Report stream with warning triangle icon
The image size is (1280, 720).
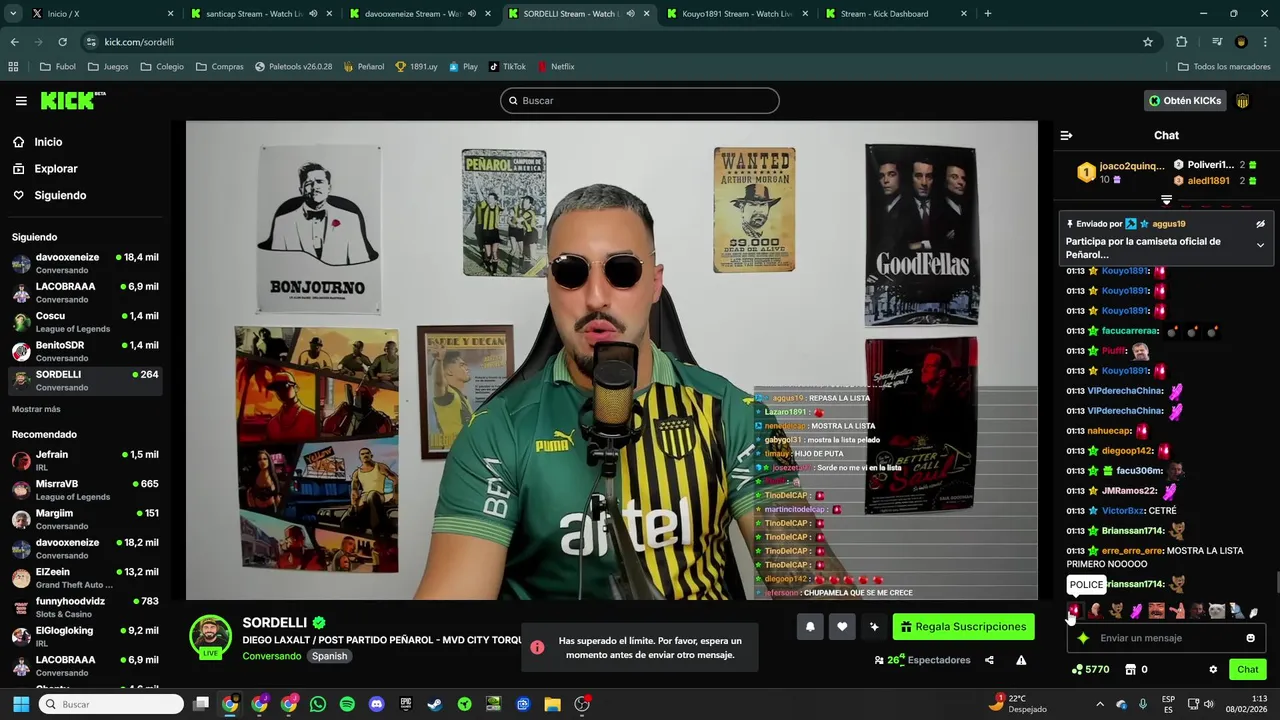point(1021,660)
